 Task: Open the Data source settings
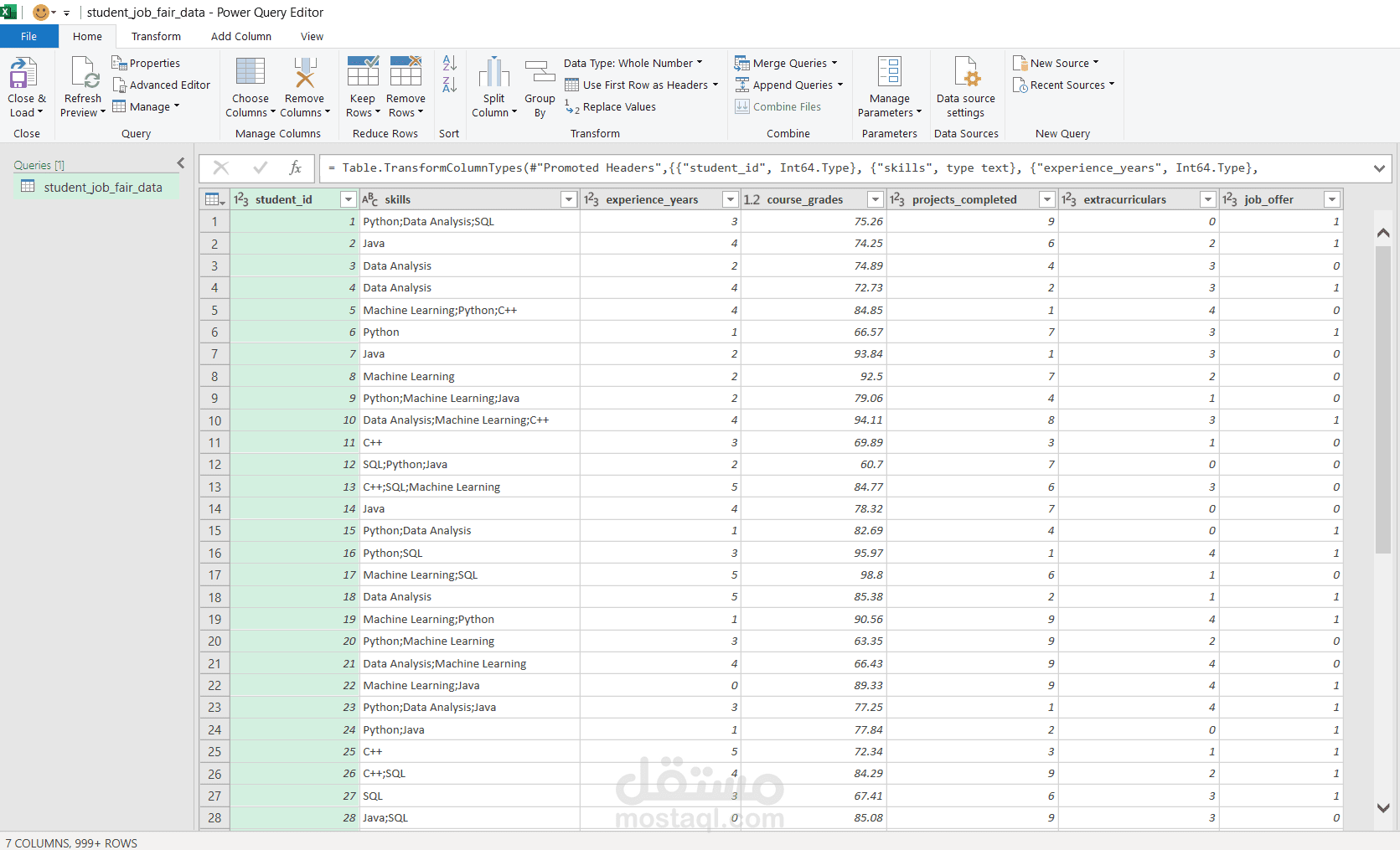tap(966, 74)
